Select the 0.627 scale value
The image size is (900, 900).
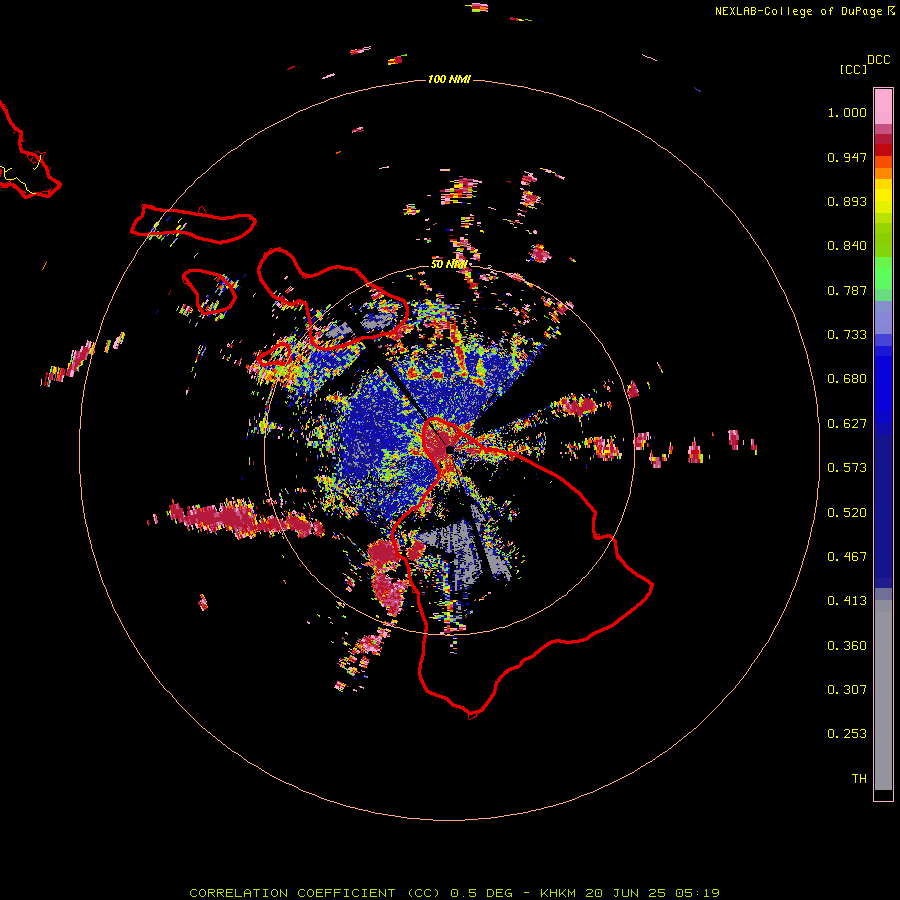coord(847,424)
